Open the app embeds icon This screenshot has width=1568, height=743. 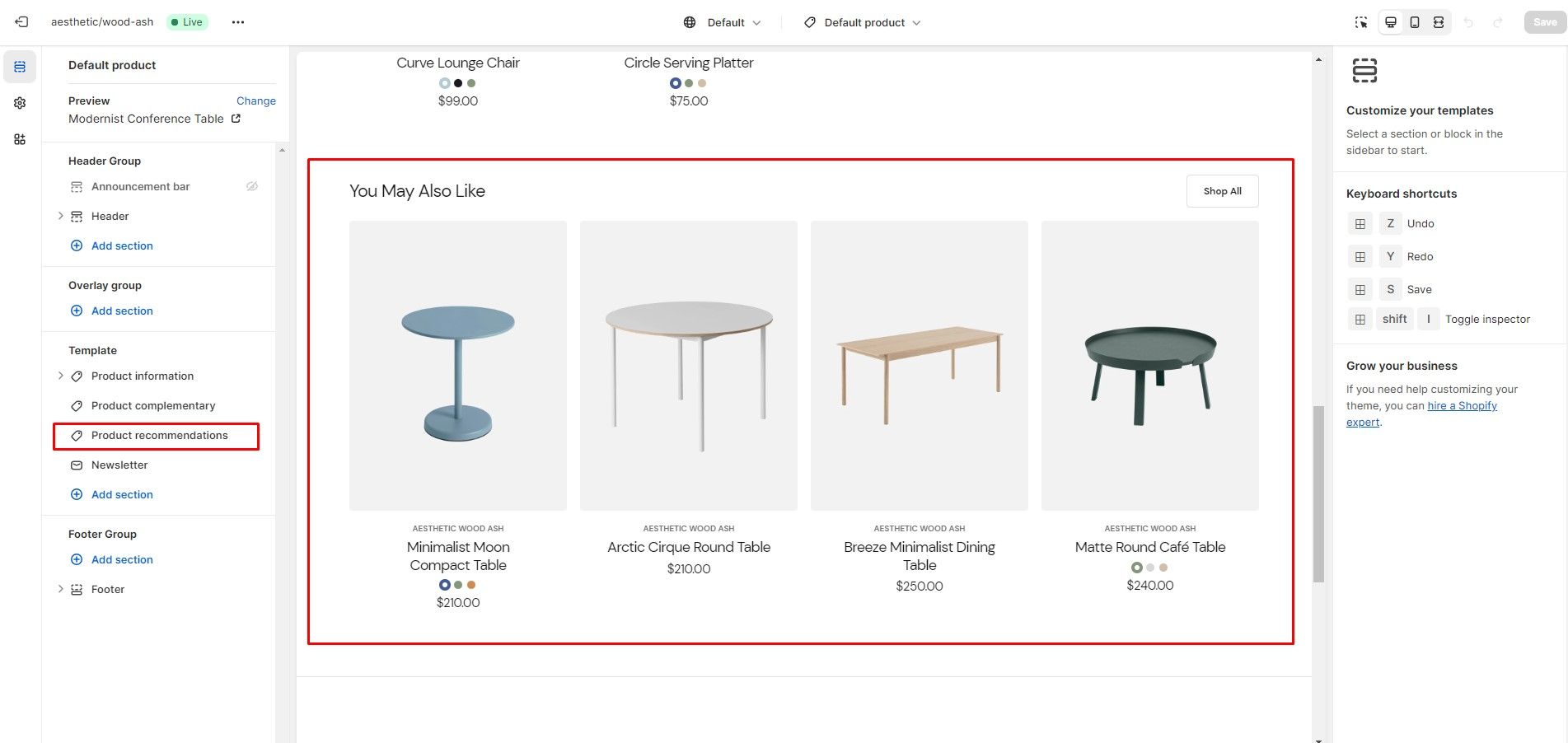(20, 139)
